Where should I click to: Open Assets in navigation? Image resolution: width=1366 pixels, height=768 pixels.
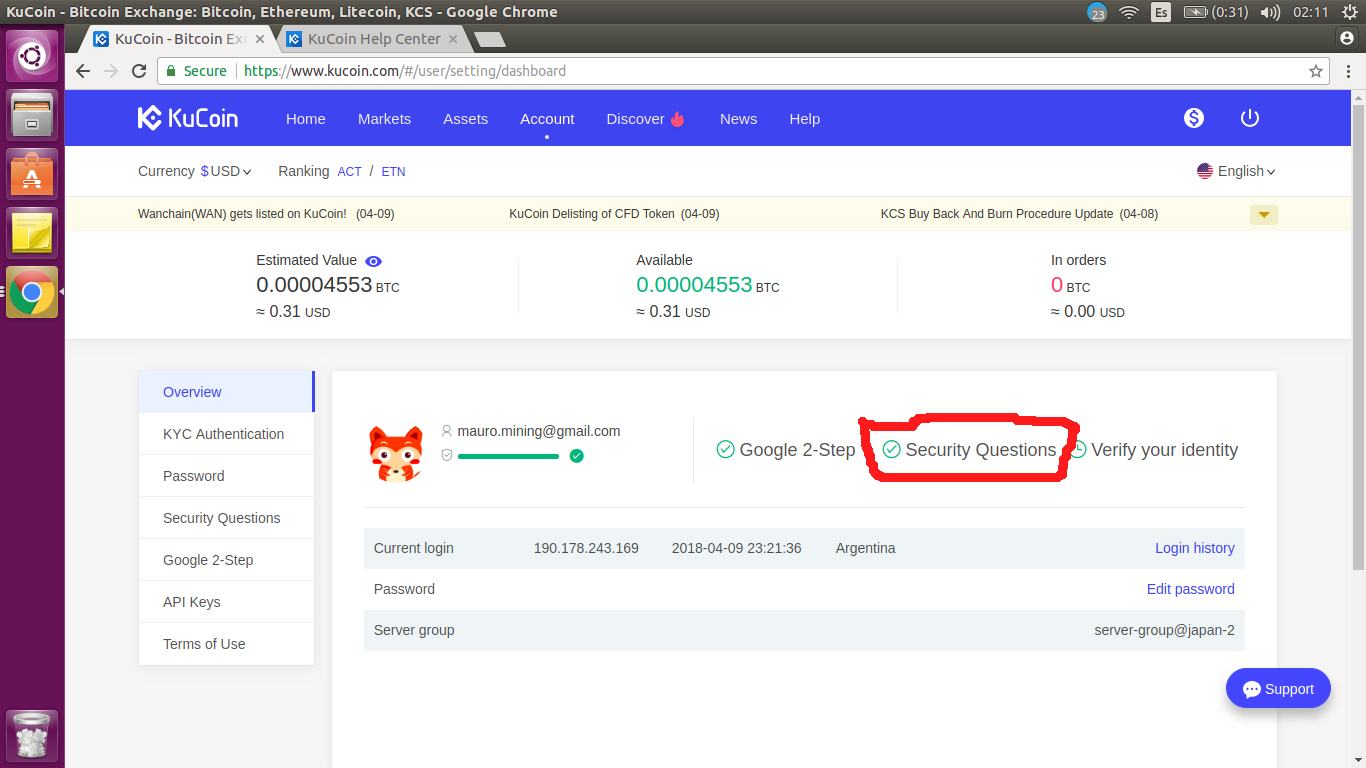[x=466, y=118]
